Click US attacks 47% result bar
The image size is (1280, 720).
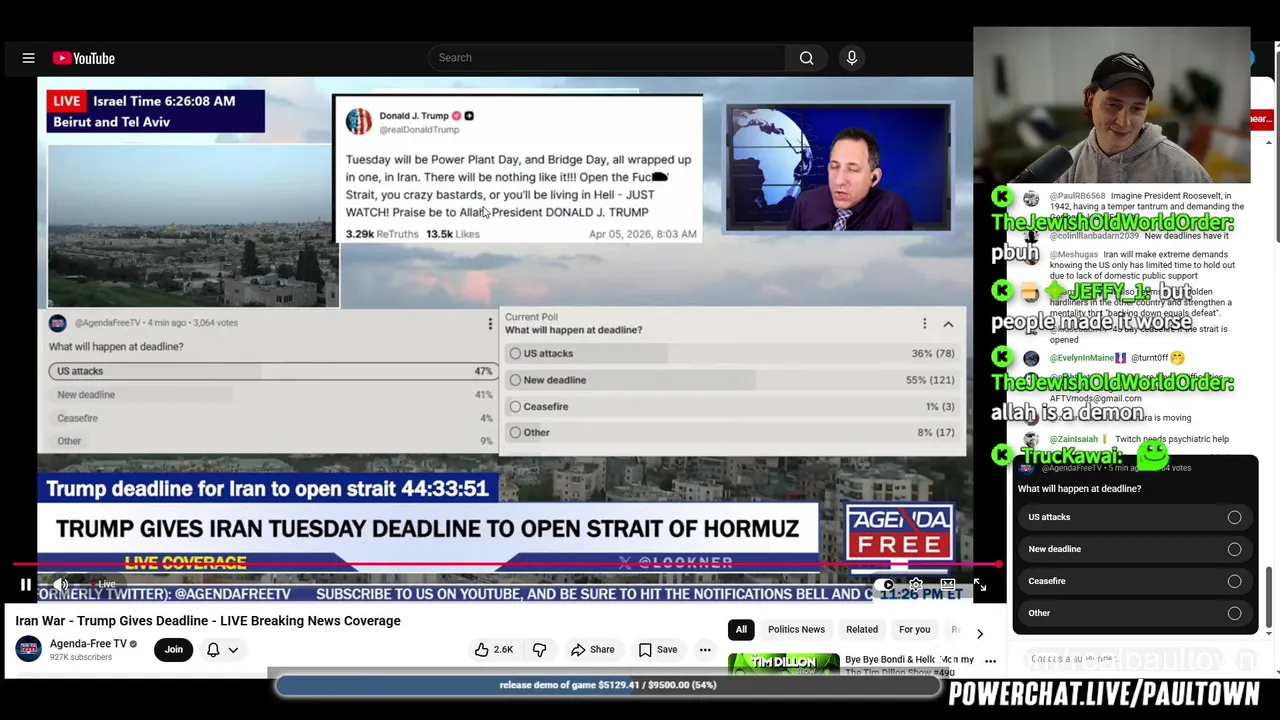click(271, 371)
